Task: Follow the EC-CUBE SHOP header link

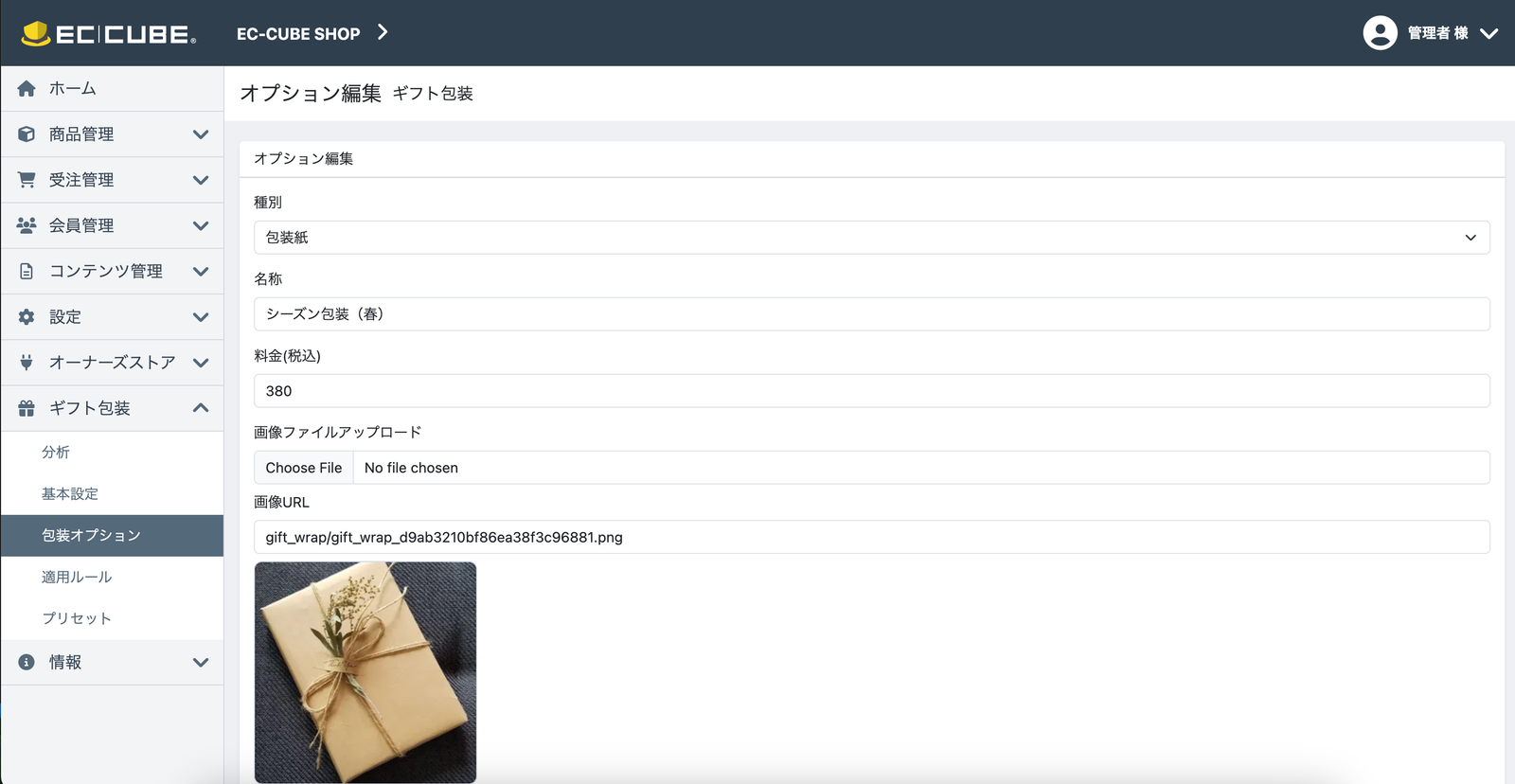Action: point(298,34)
